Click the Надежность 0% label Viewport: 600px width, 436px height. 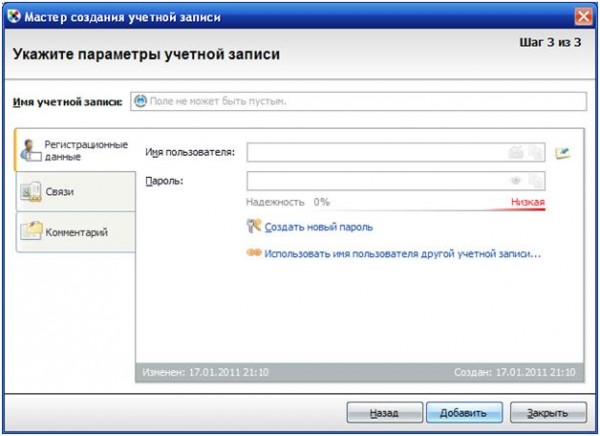click(x=288, y=202)
